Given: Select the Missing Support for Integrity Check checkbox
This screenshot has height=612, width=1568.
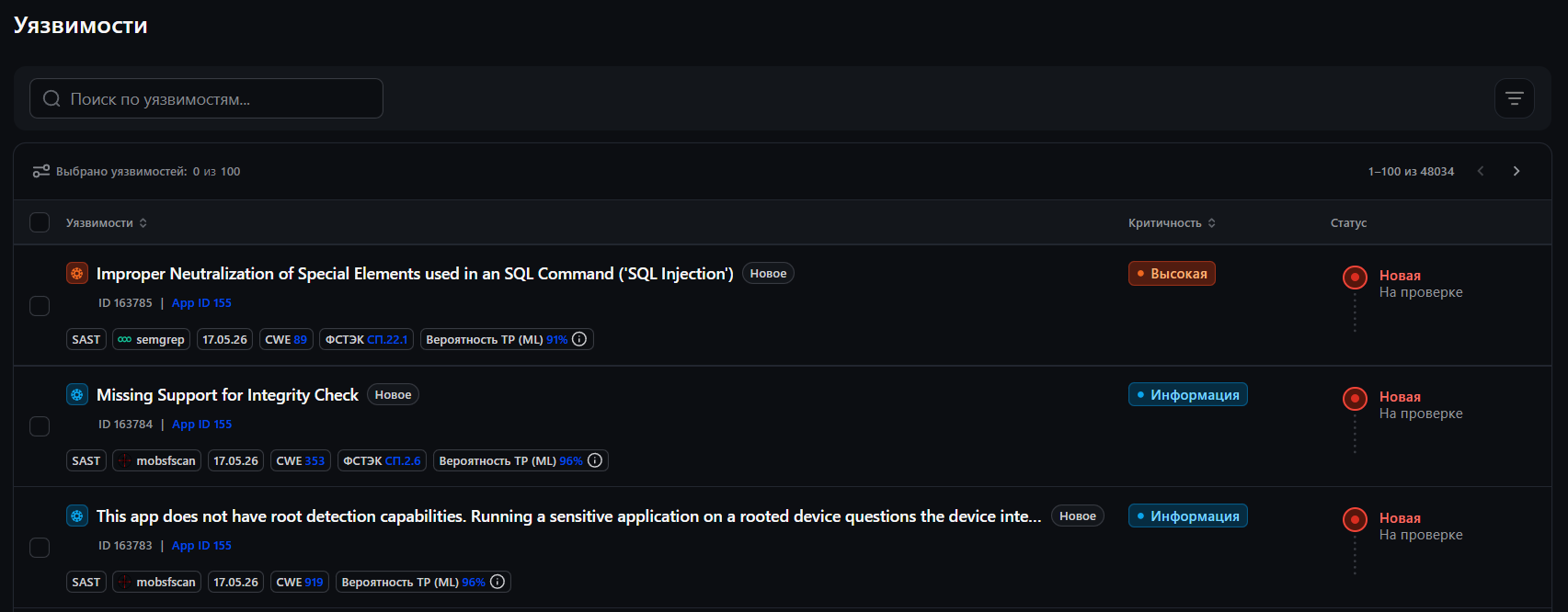Looking at the screenshot, I should click(40, 426).
